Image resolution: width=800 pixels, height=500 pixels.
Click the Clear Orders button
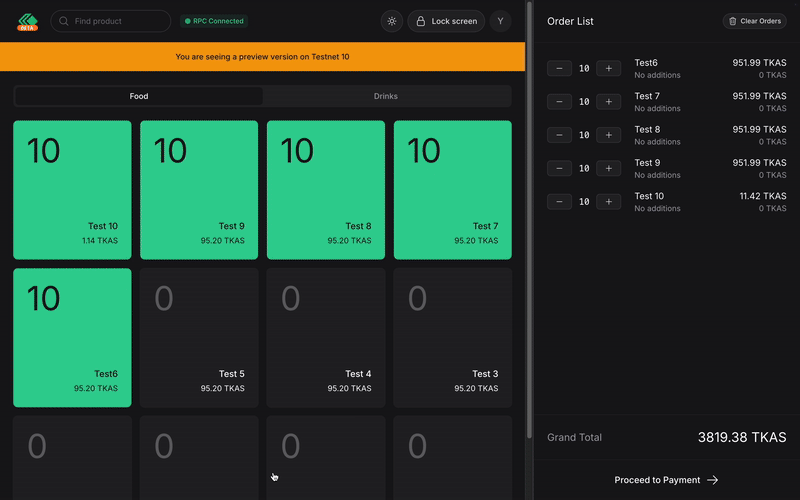pyautogui.click(x=755, y=21)
